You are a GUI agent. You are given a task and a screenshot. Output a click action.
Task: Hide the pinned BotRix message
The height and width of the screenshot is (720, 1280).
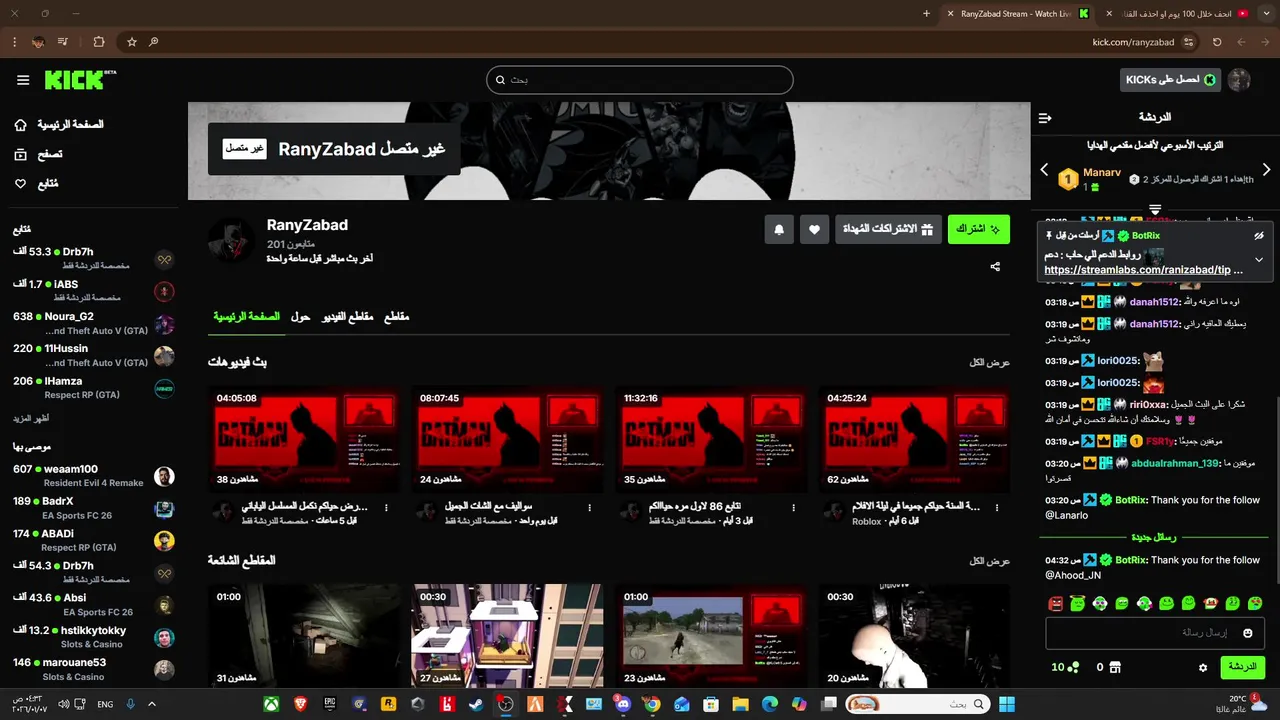pyautogui.click(x=1259, y=236)
